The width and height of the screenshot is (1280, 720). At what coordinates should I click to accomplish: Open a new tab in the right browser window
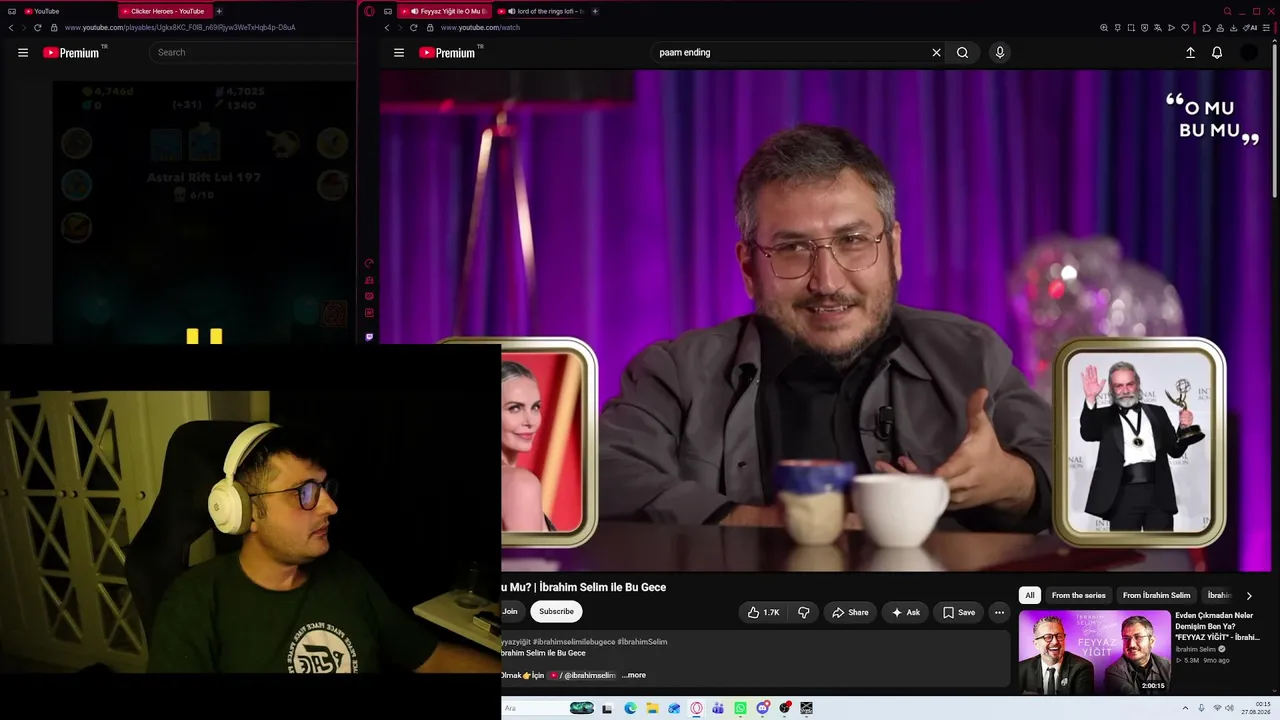pos(595,11)
